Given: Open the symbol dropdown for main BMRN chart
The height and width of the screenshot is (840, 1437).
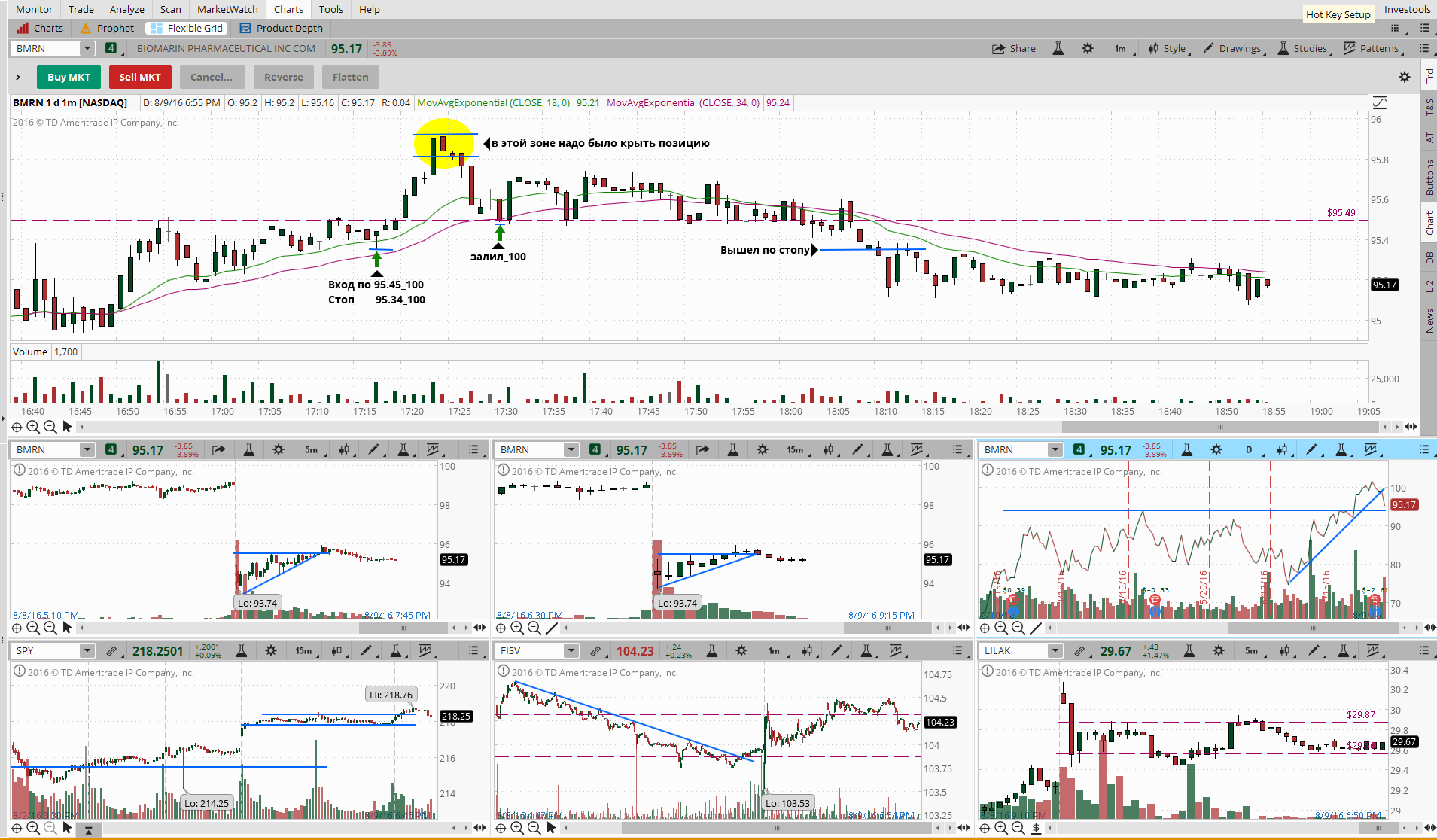Looking at the screenshot, I should pos(87,48).
